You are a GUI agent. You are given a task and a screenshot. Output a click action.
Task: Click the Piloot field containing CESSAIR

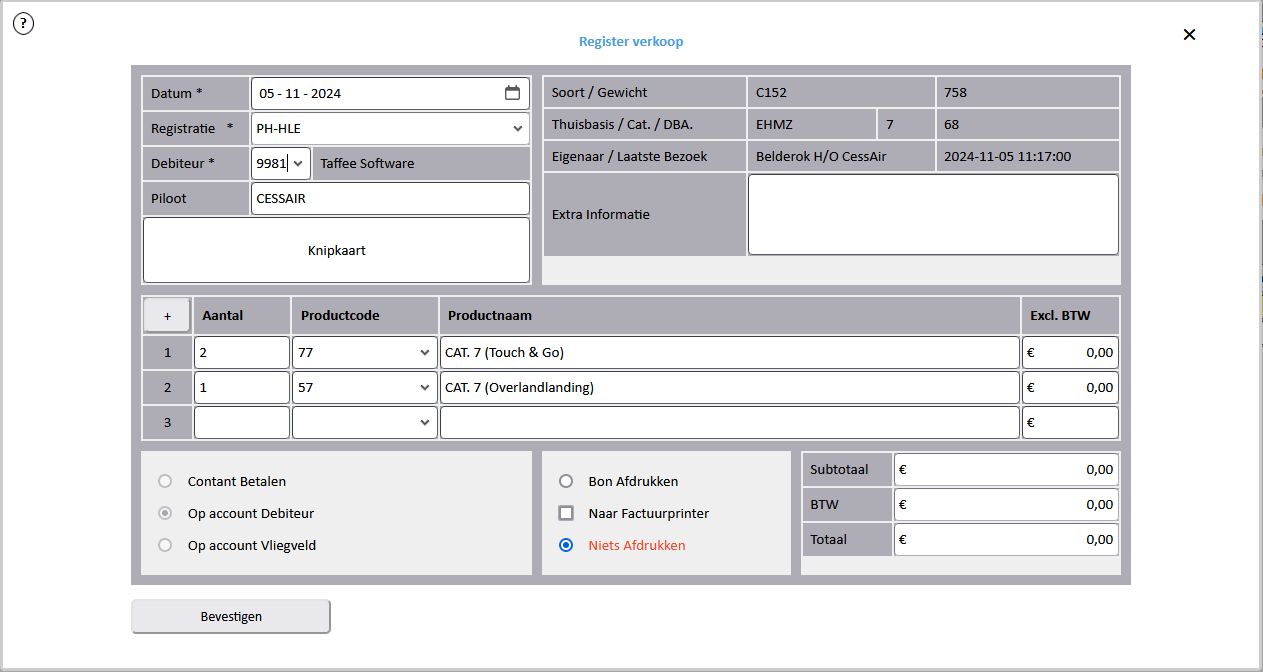click(x=390, y=198)
